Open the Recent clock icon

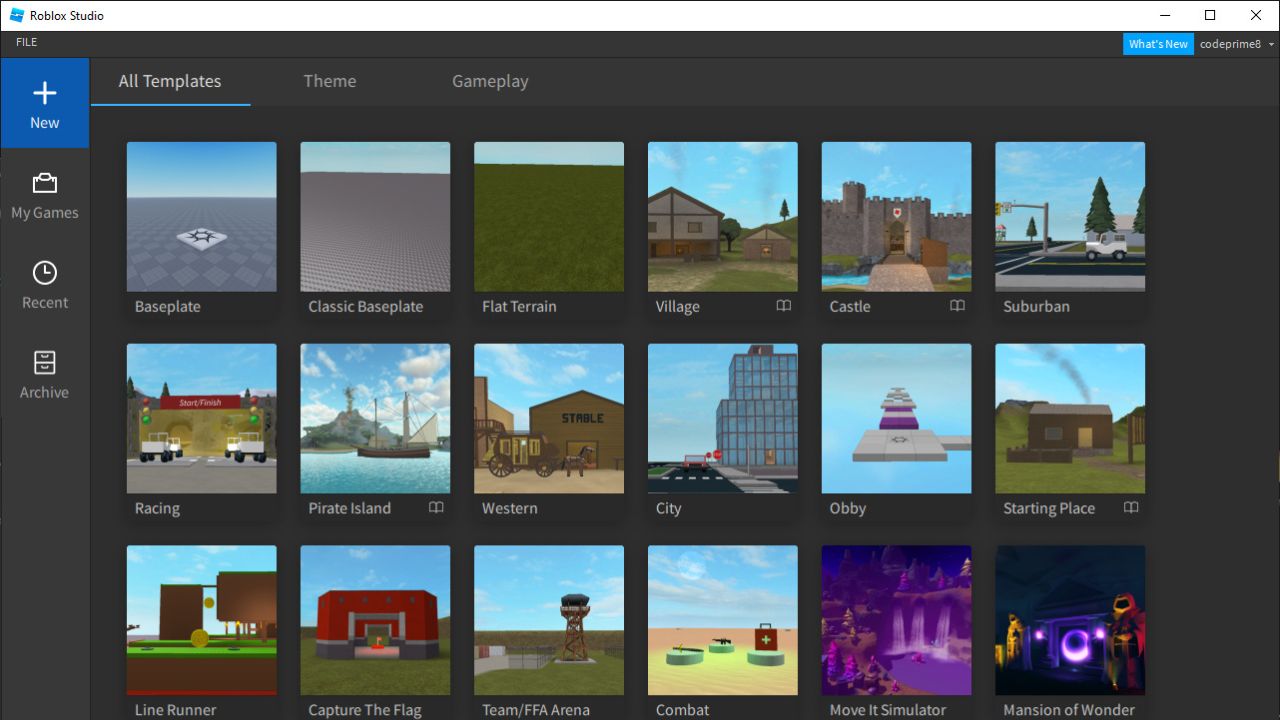tap(44, 273)
